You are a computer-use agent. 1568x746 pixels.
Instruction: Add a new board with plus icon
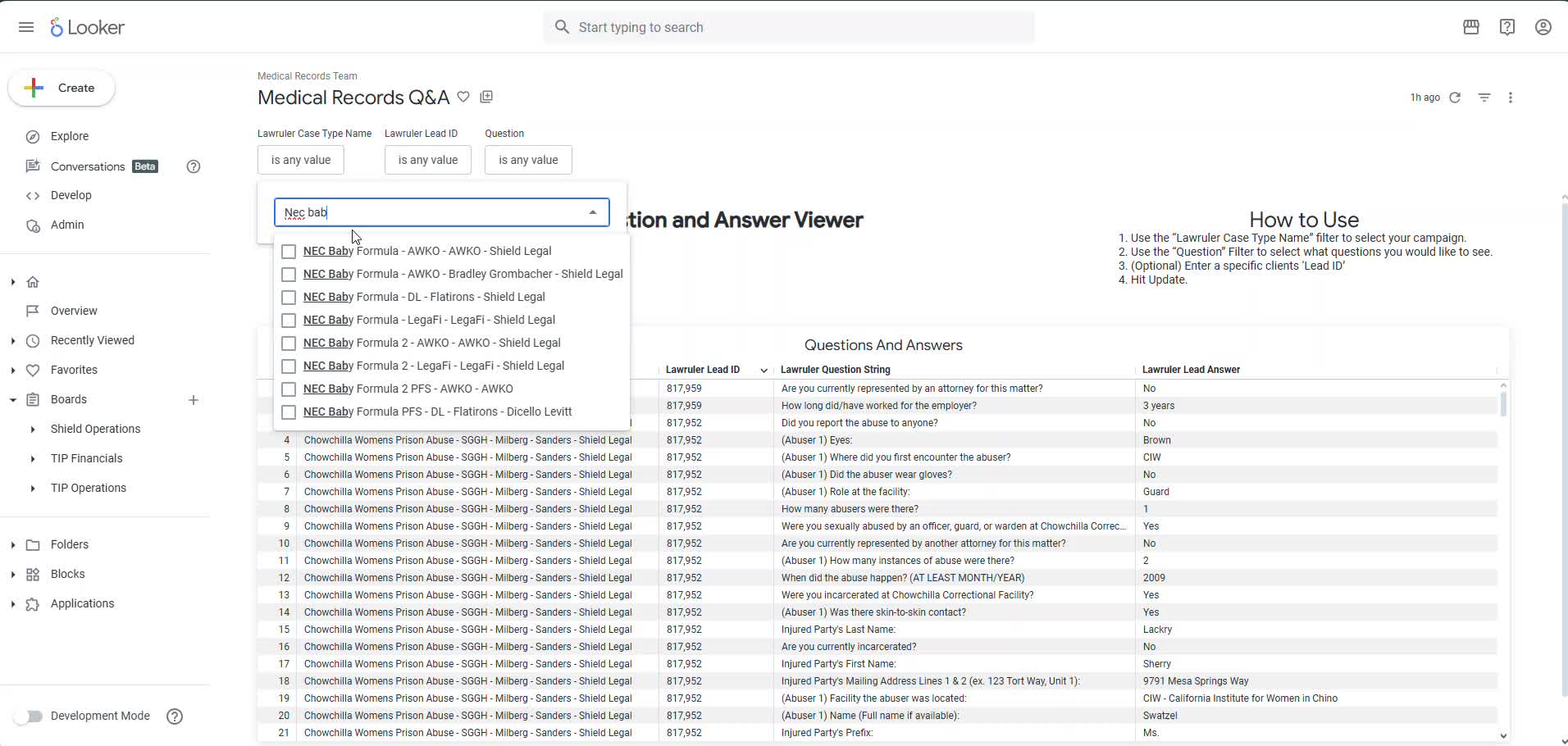click(x=194, y=400)
